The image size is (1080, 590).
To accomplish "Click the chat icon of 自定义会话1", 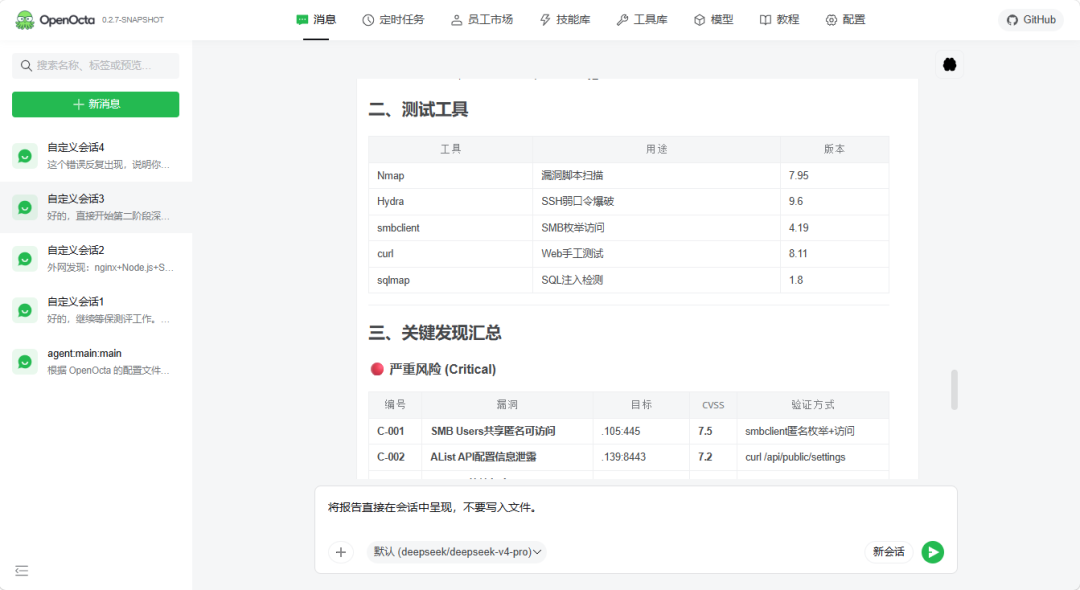I will point(25,310).
